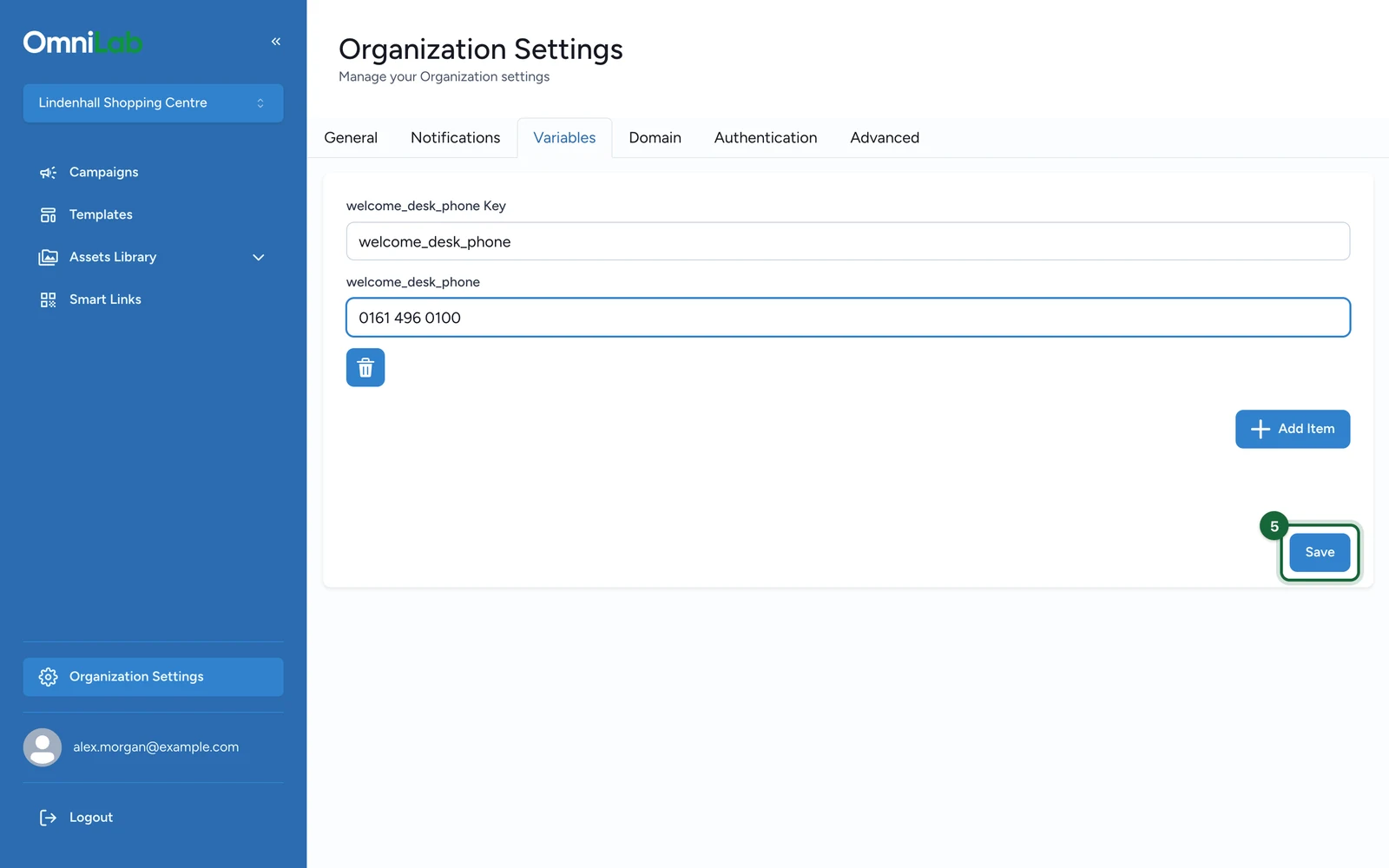Click the Logout arrow icon
The height and width of the screenshot is (868, 1389).
click(x=48, y=818)
